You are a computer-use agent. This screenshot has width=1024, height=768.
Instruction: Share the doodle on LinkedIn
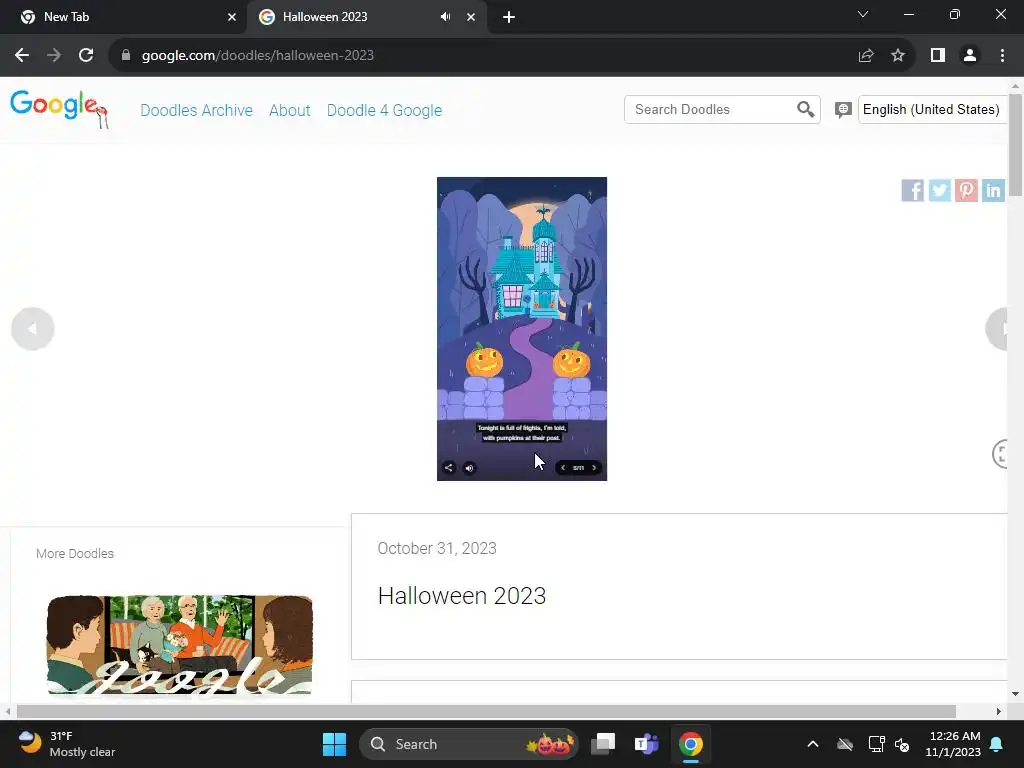(x=993, y=190)
